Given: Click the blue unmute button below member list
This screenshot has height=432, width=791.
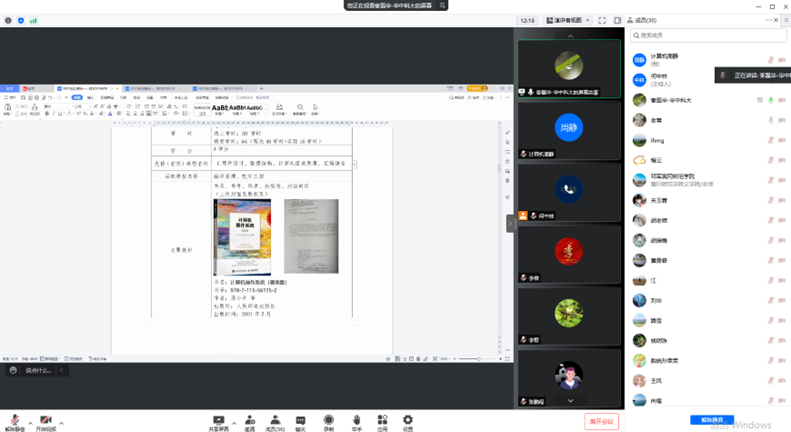Looking at the screenshot, I should (711, 420).
